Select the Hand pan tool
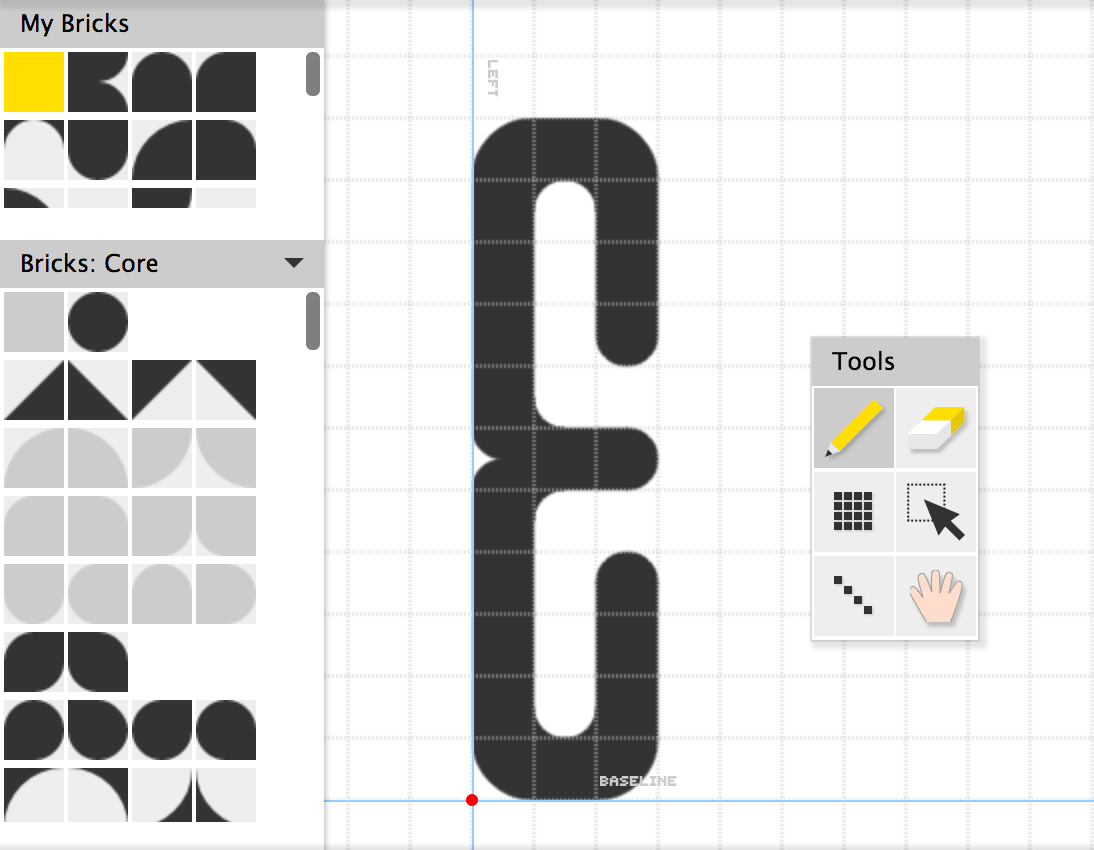The image size is (1094, 850). pos(936,595)
